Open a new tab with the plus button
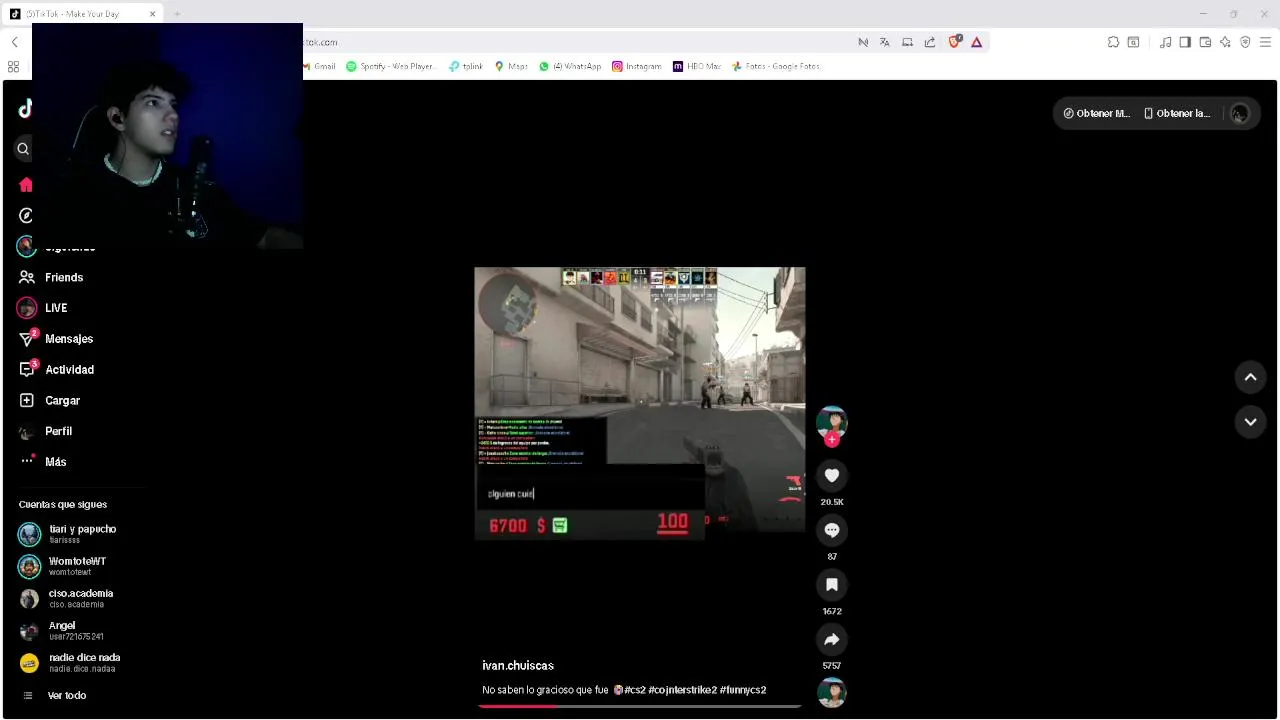 (177, 14)
